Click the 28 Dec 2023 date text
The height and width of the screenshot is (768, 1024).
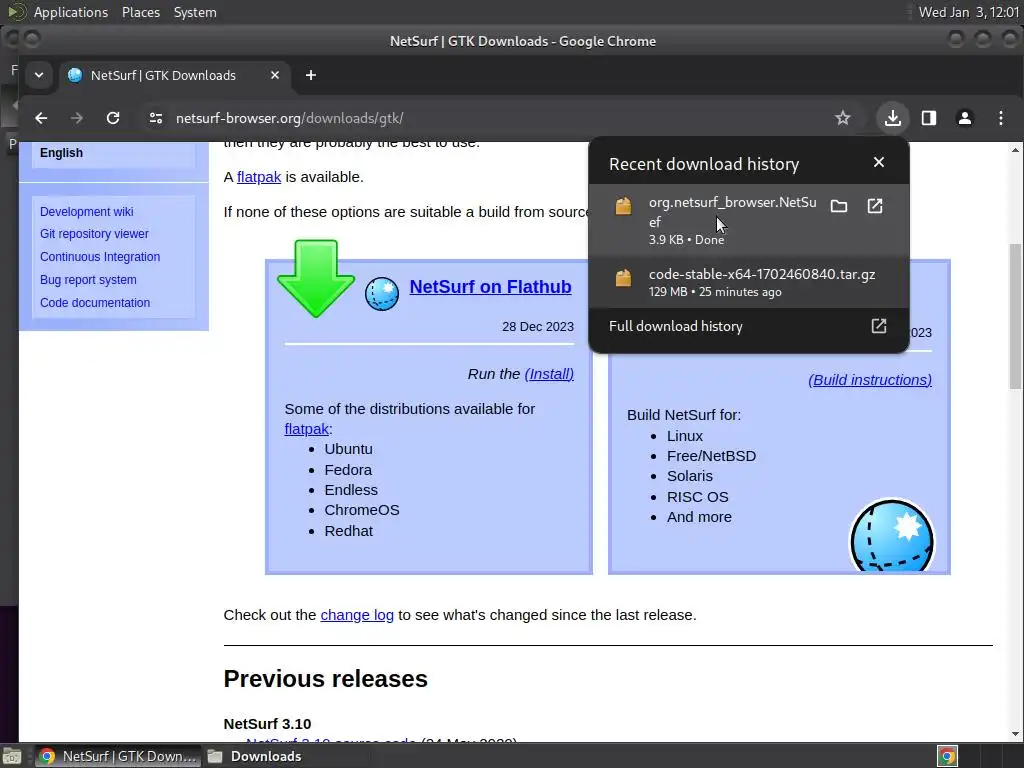[x=537, y=327]
